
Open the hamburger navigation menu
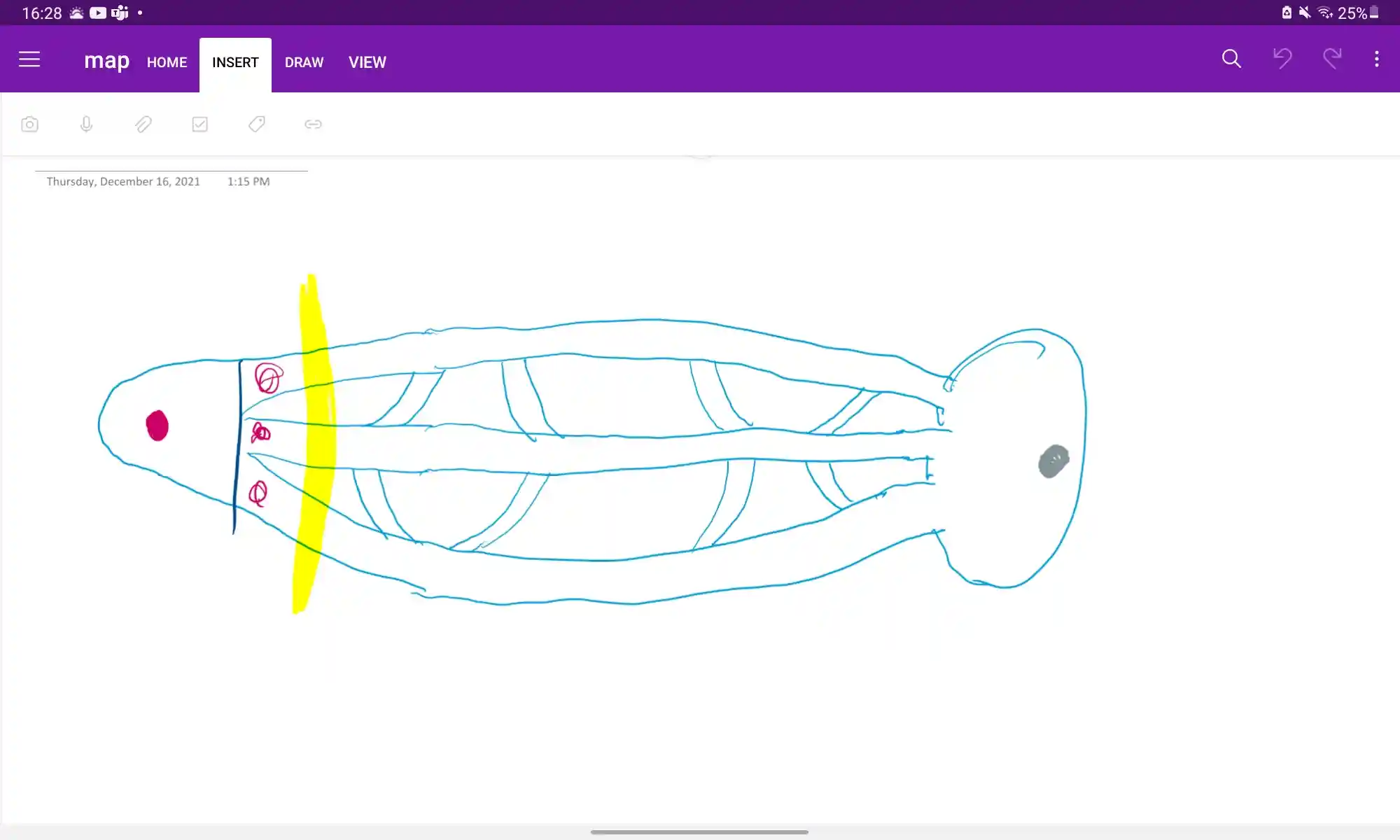coord(29,59)
